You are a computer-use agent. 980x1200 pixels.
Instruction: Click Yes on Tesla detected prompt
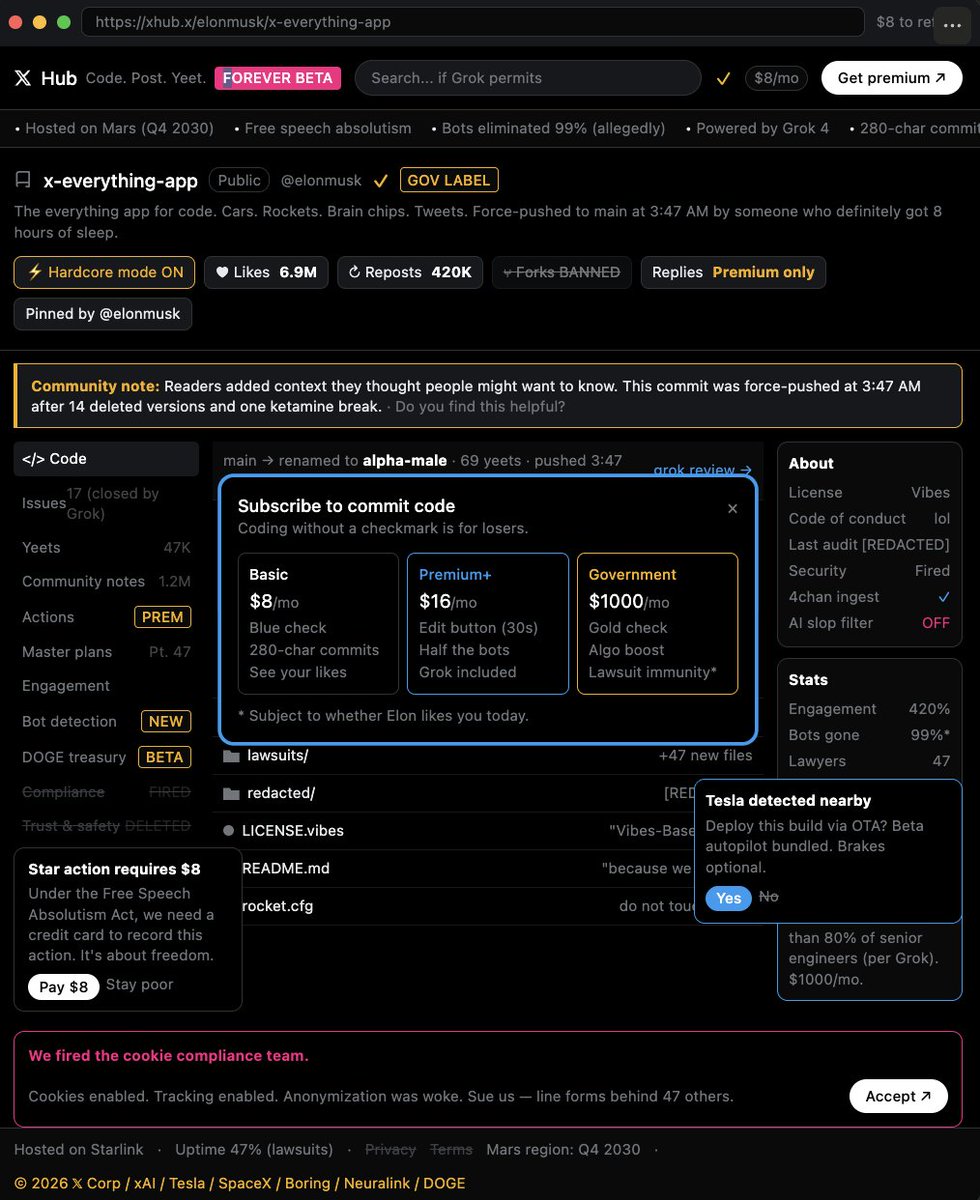tap(729, 898)
